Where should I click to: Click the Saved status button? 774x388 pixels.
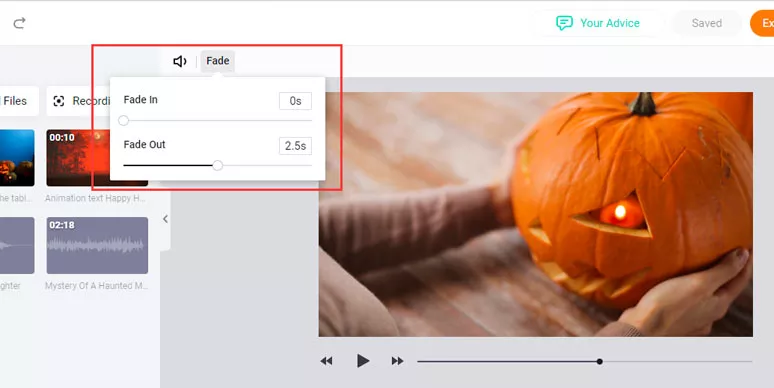[x=706, y=23]
